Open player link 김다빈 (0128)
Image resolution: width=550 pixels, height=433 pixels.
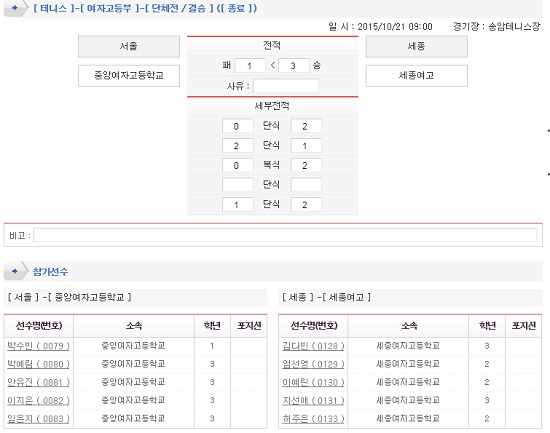coord(313,346)
